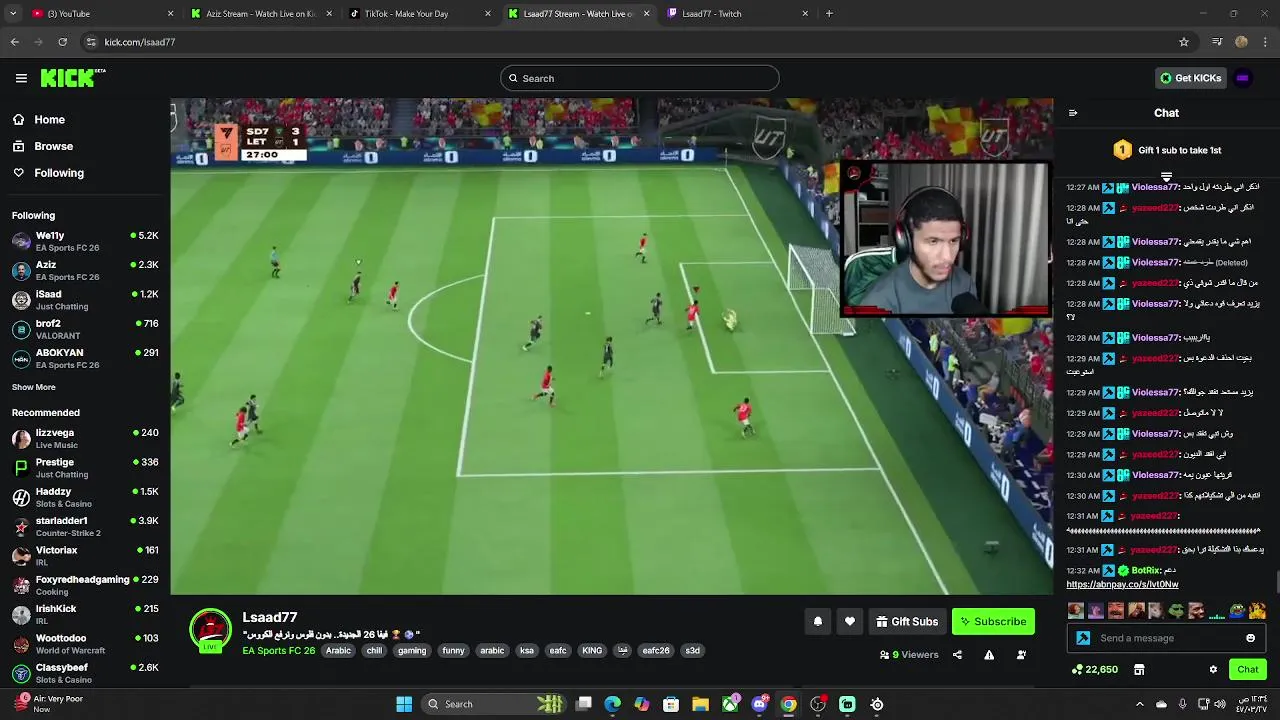Open lizzvega recommended channel
Image resolution: width=1280 pixels, height=720 pixels.
pyautogui.click(x=85, y=438)
